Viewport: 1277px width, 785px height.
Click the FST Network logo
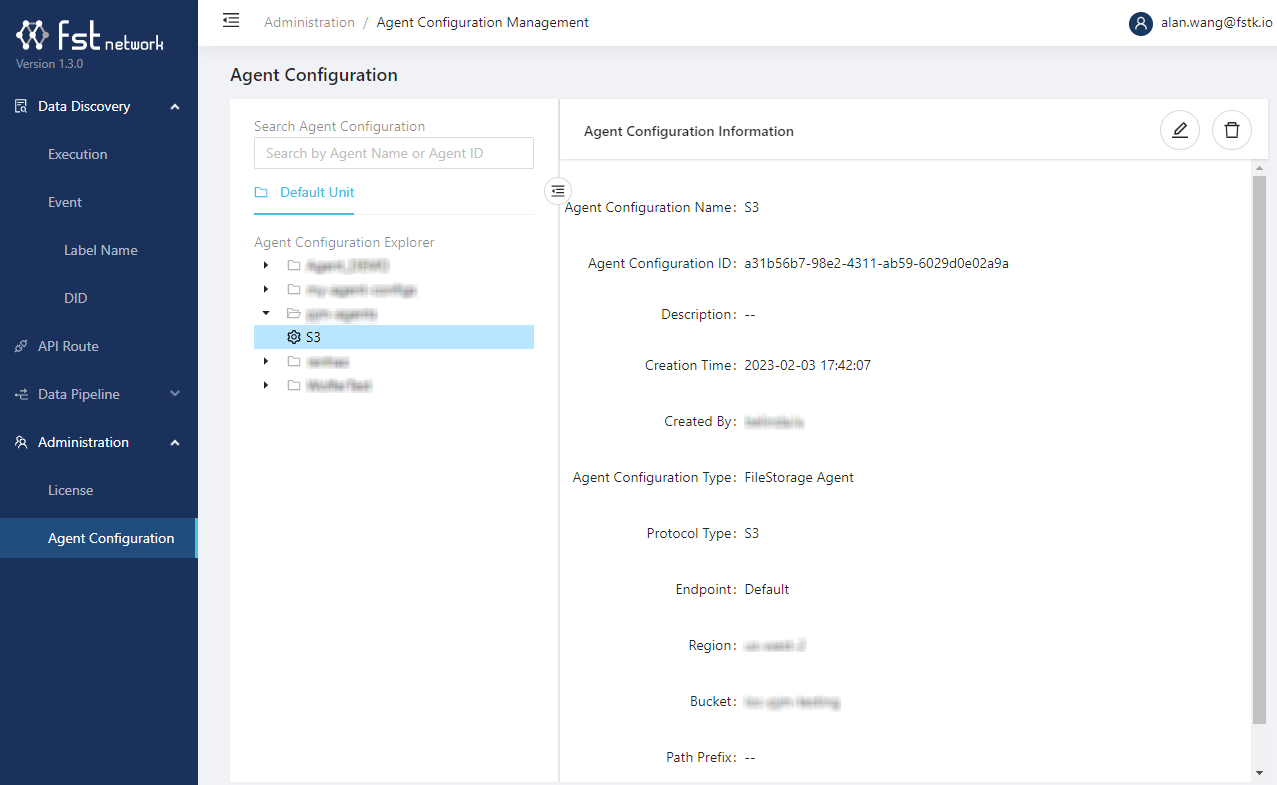click(x=89, y=38)
